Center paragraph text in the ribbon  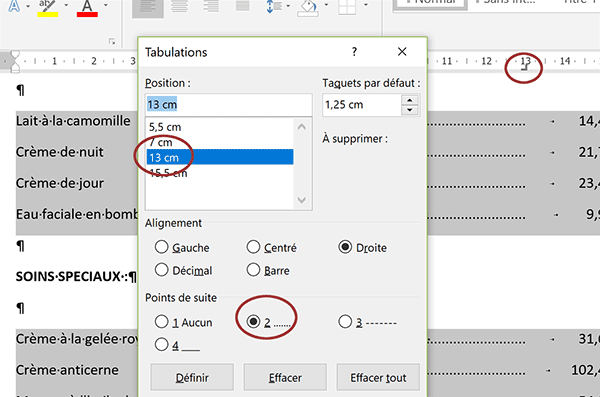179,6
